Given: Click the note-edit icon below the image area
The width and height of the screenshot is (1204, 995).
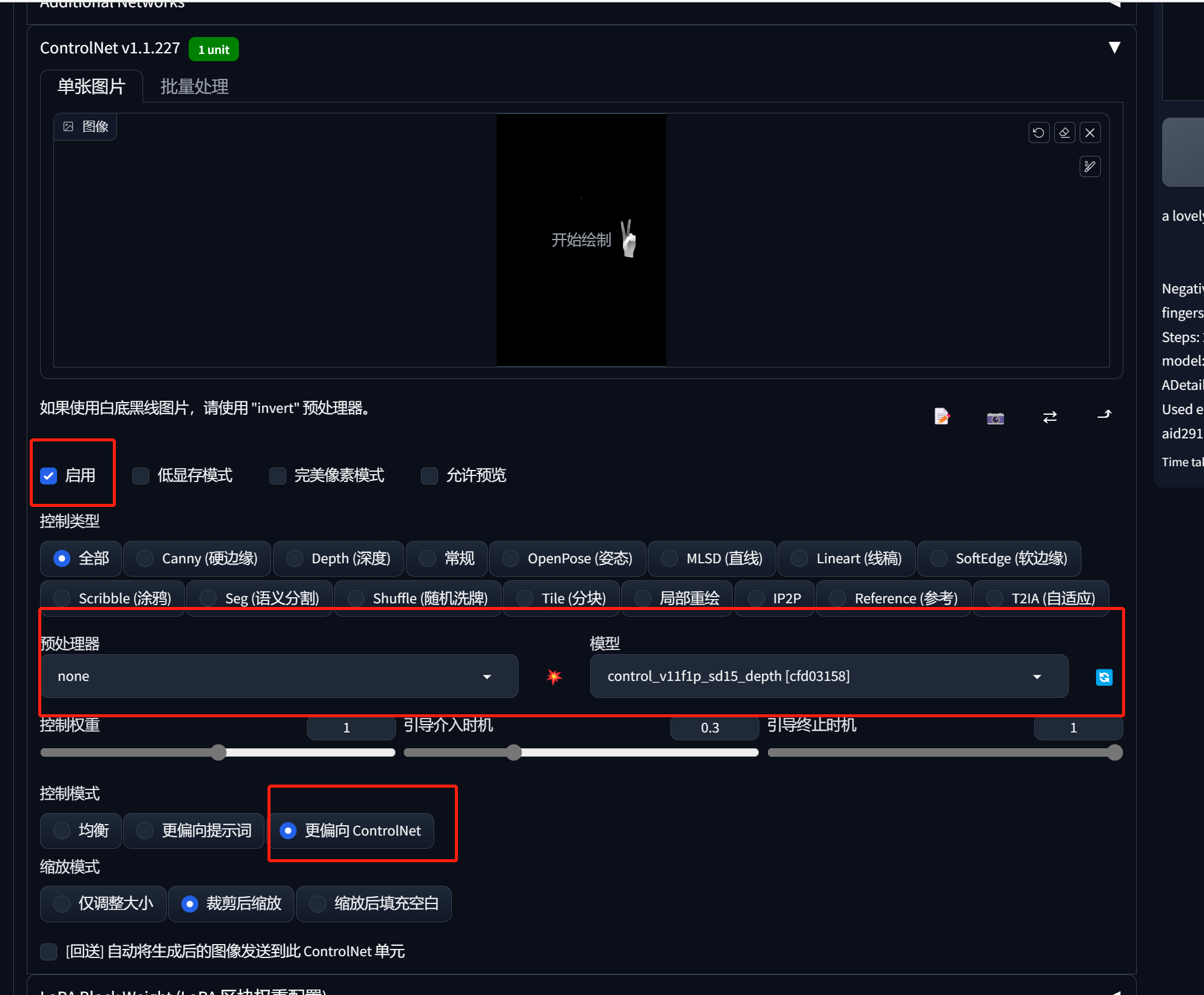Looking at the screenshot, I should click(941, 417).
